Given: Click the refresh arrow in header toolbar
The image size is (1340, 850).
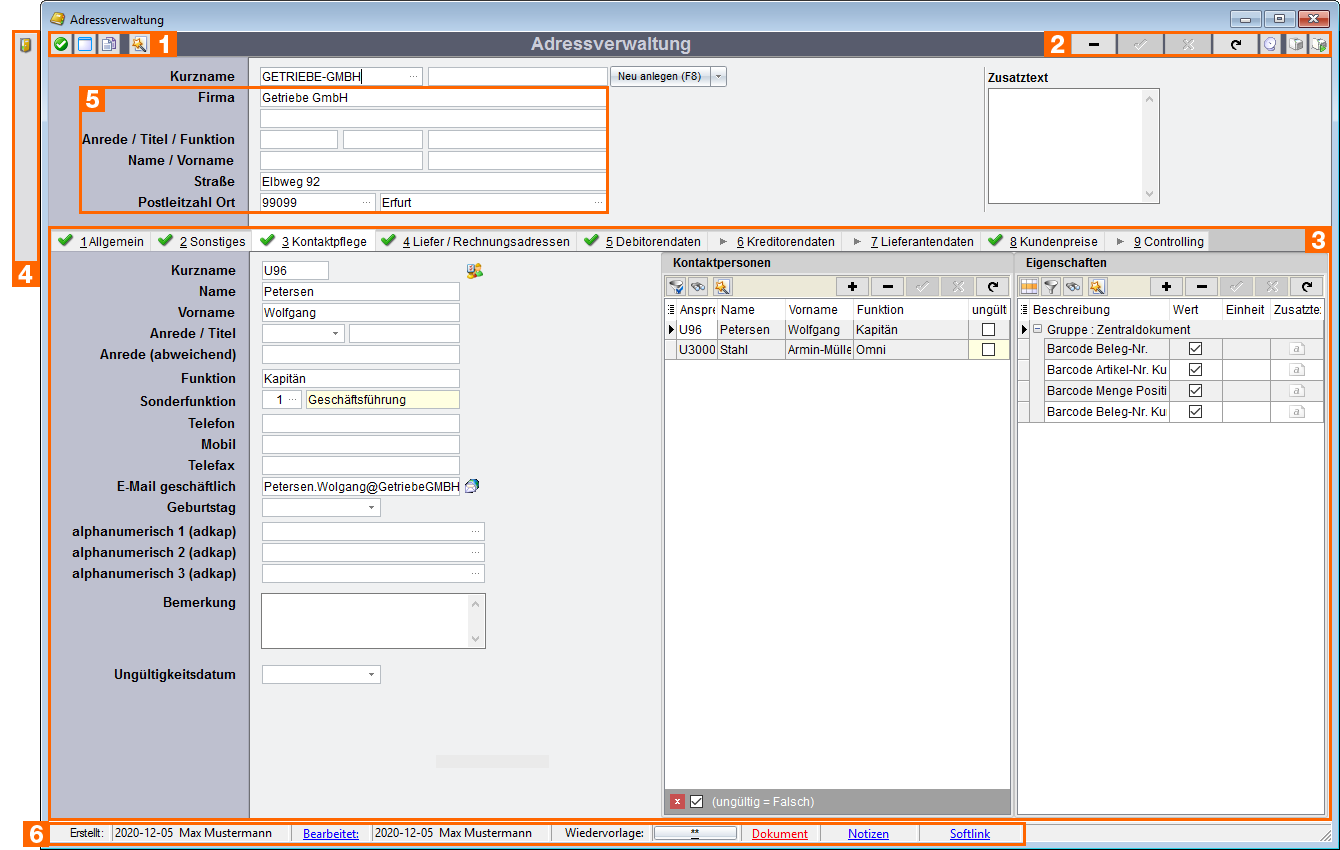Looking at the screenshot, I should pyautogui.click(x=1235, y=44).
